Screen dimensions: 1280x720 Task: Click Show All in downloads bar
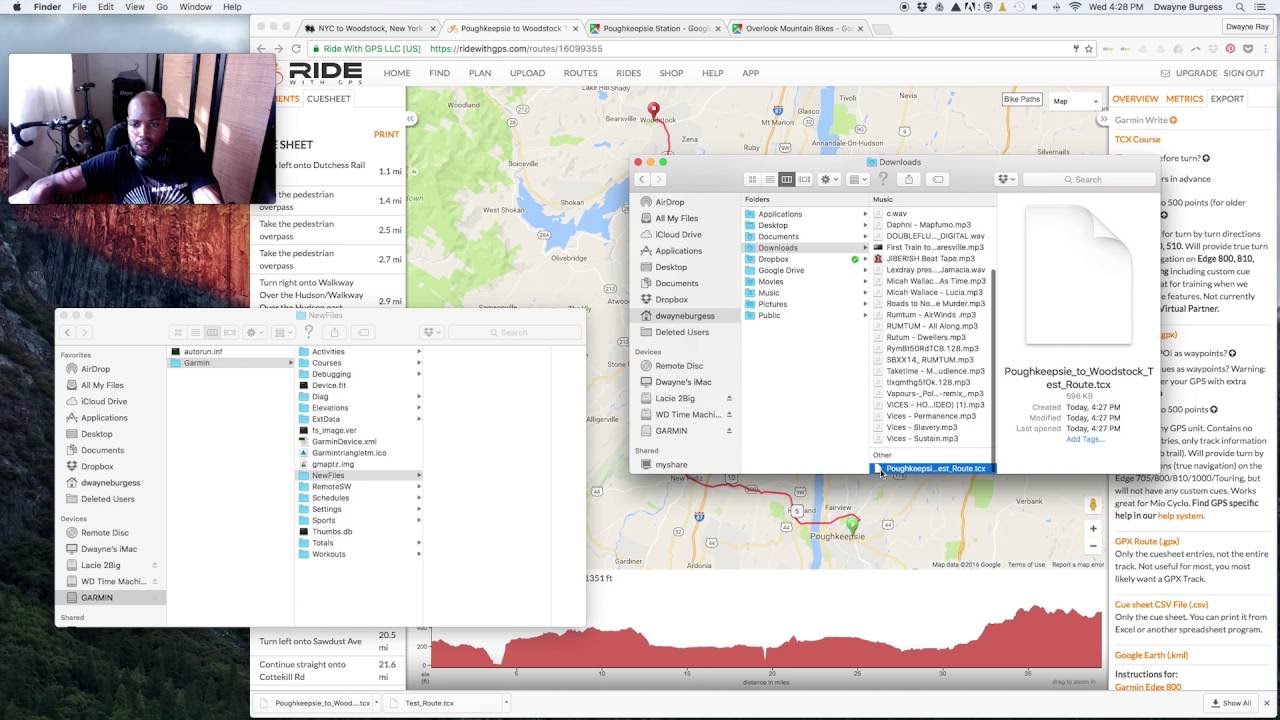[1229, 703]
